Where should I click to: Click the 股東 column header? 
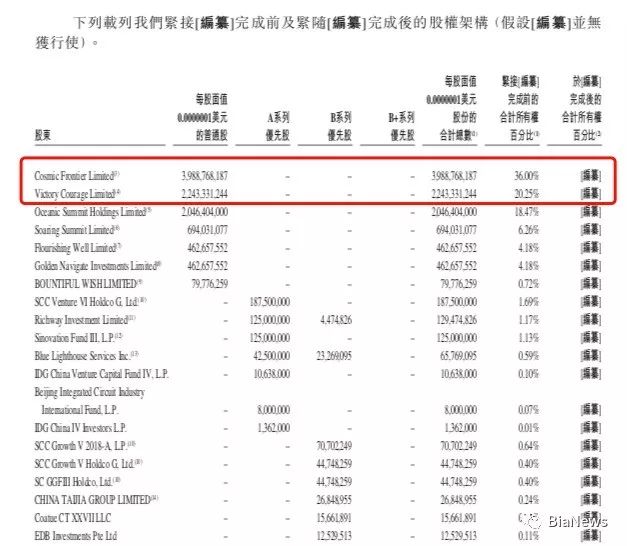[x=43, y=135]
